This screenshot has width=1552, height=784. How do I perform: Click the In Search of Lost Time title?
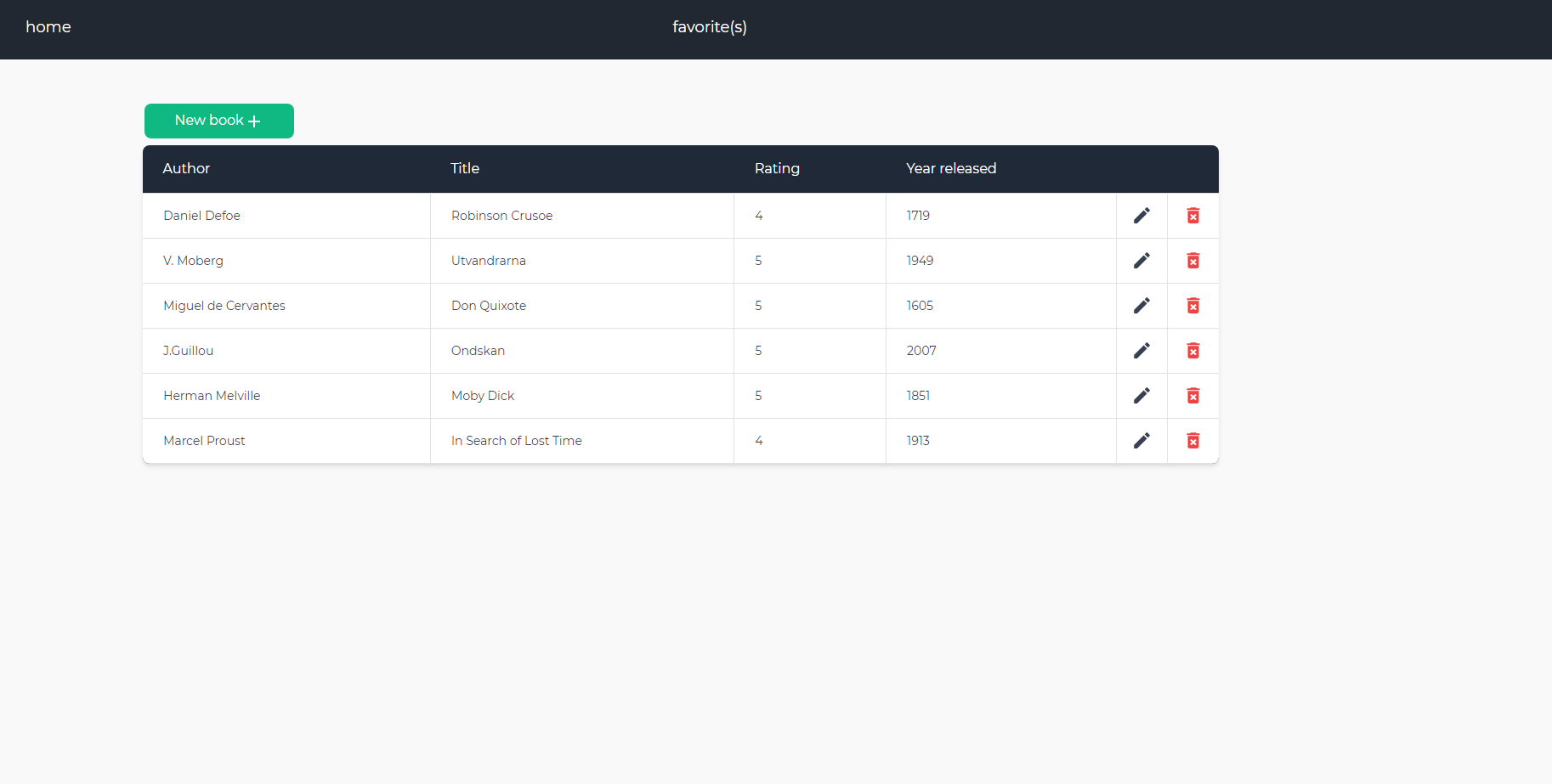coord(517,441)
